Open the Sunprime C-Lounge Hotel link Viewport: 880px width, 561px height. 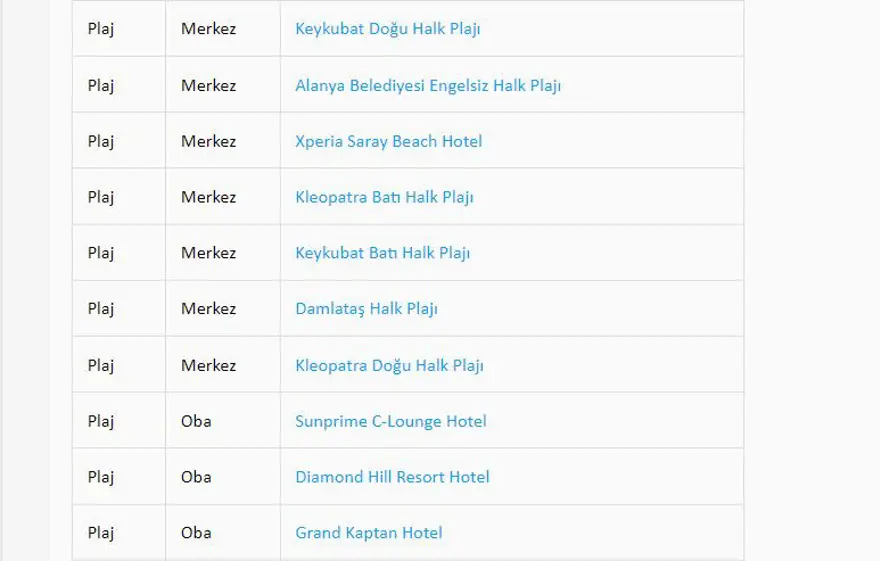[x=390, y=421]
